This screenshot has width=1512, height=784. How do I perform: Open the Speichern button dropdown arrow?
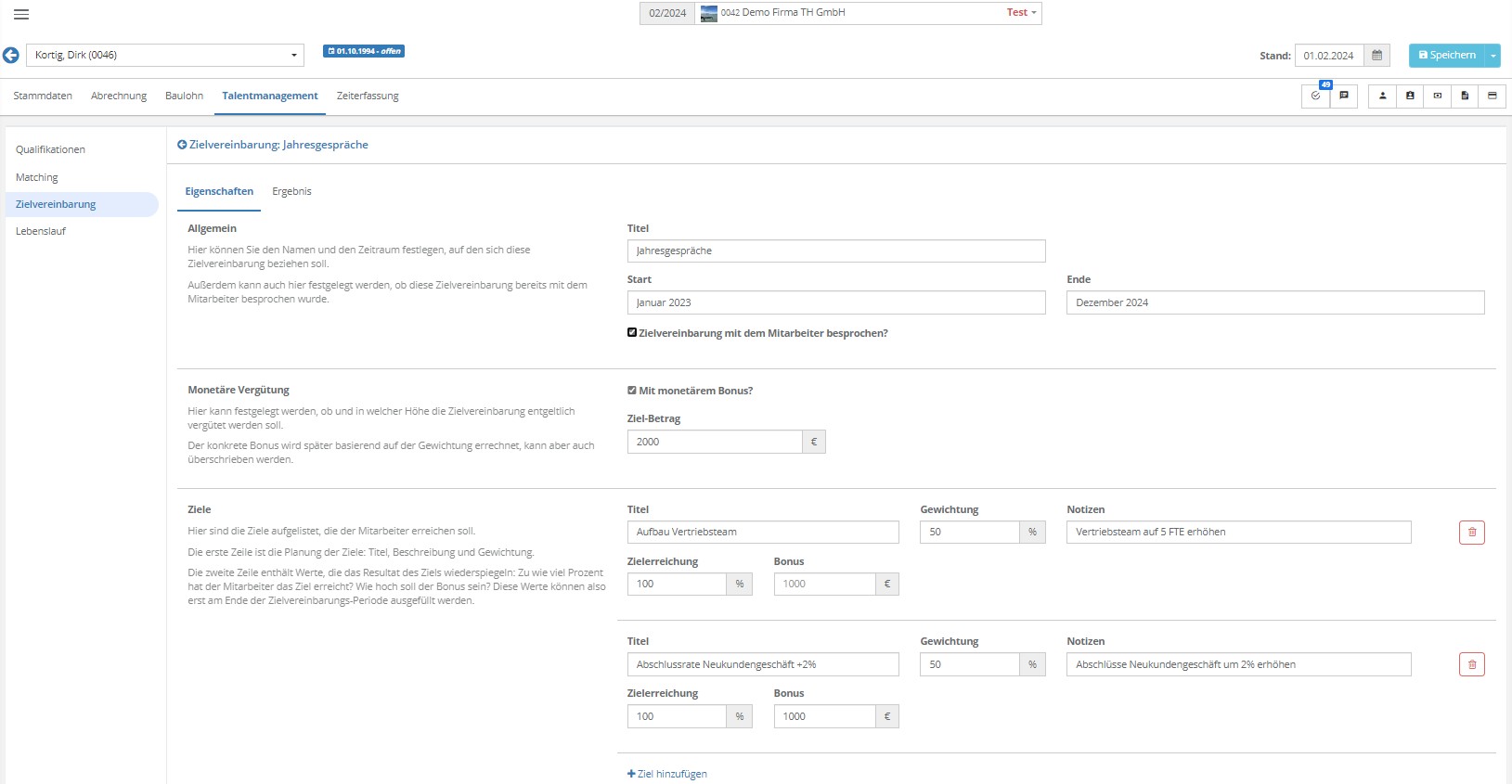click(x=1493, y=56)
